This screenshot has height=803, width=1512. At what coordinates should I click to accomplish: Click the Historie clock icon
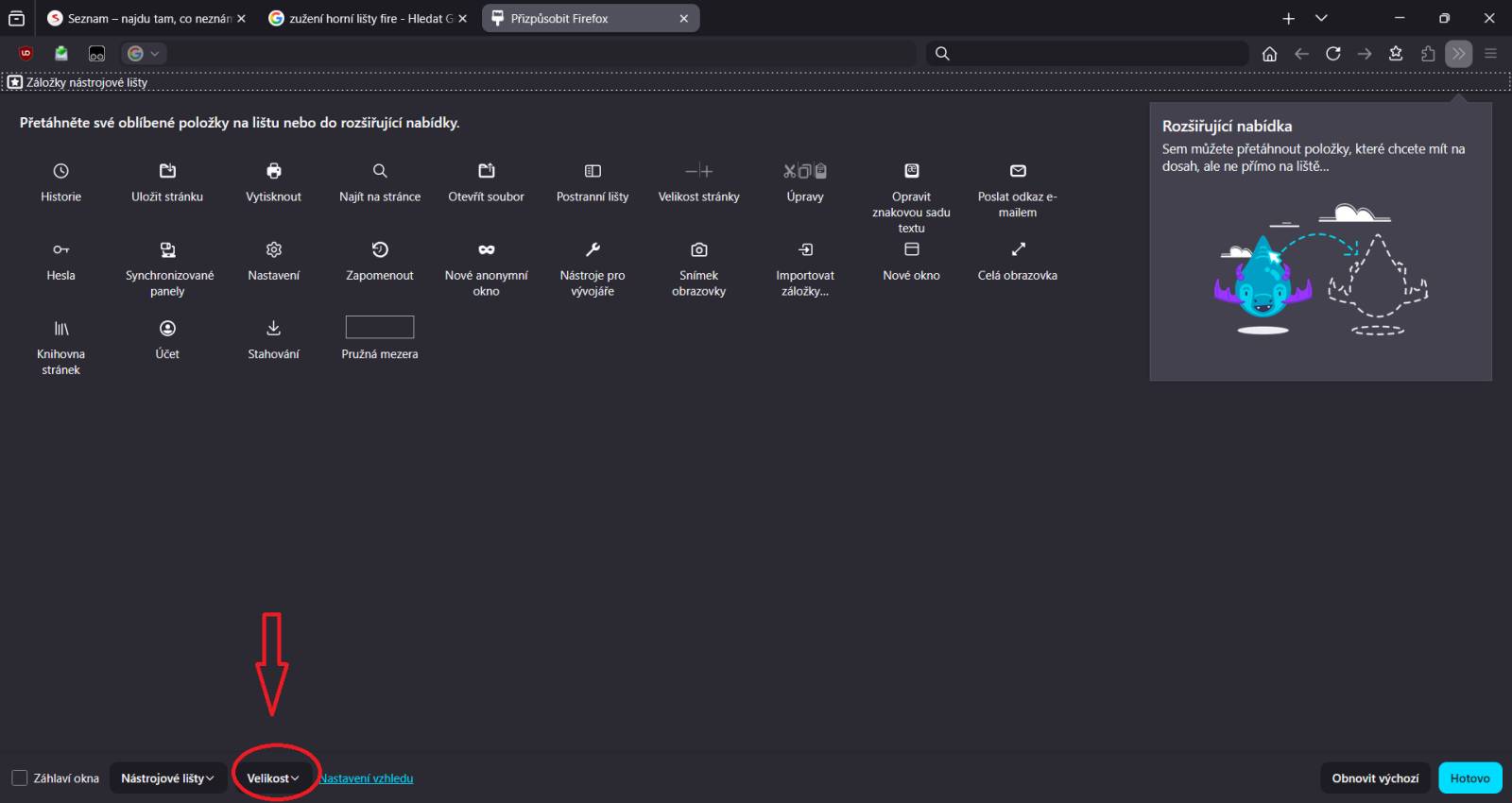(x=60, y=171)
